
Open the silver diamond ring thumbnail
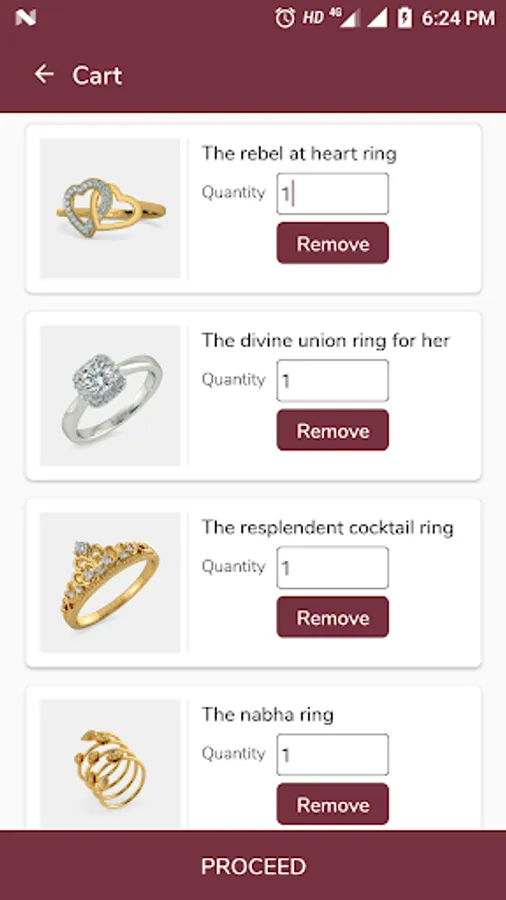110,395
